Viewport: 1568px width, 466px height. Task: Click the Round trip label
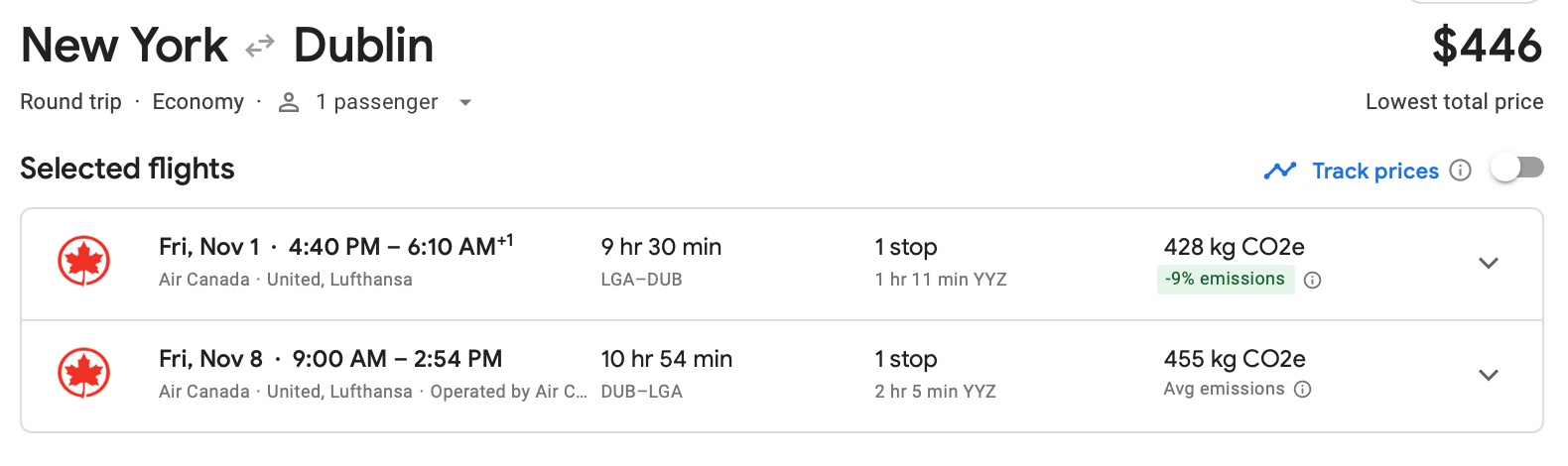pos(70,102)
